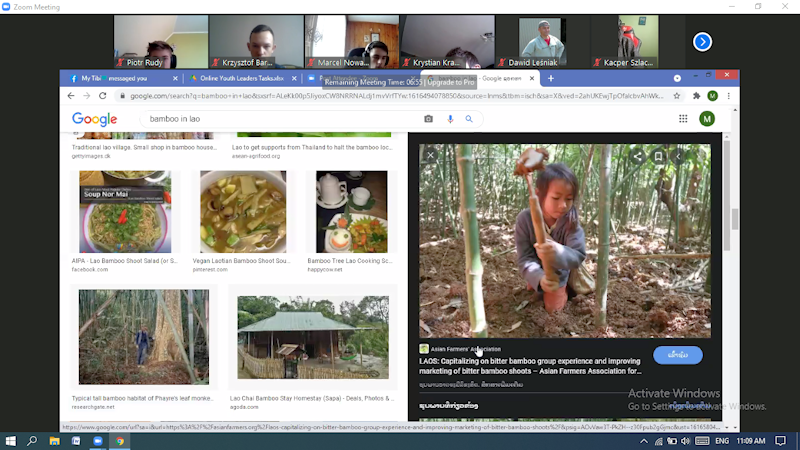Open notification center icon
The height and width of the screenshot is (450, 800).
tap(780, 441)
